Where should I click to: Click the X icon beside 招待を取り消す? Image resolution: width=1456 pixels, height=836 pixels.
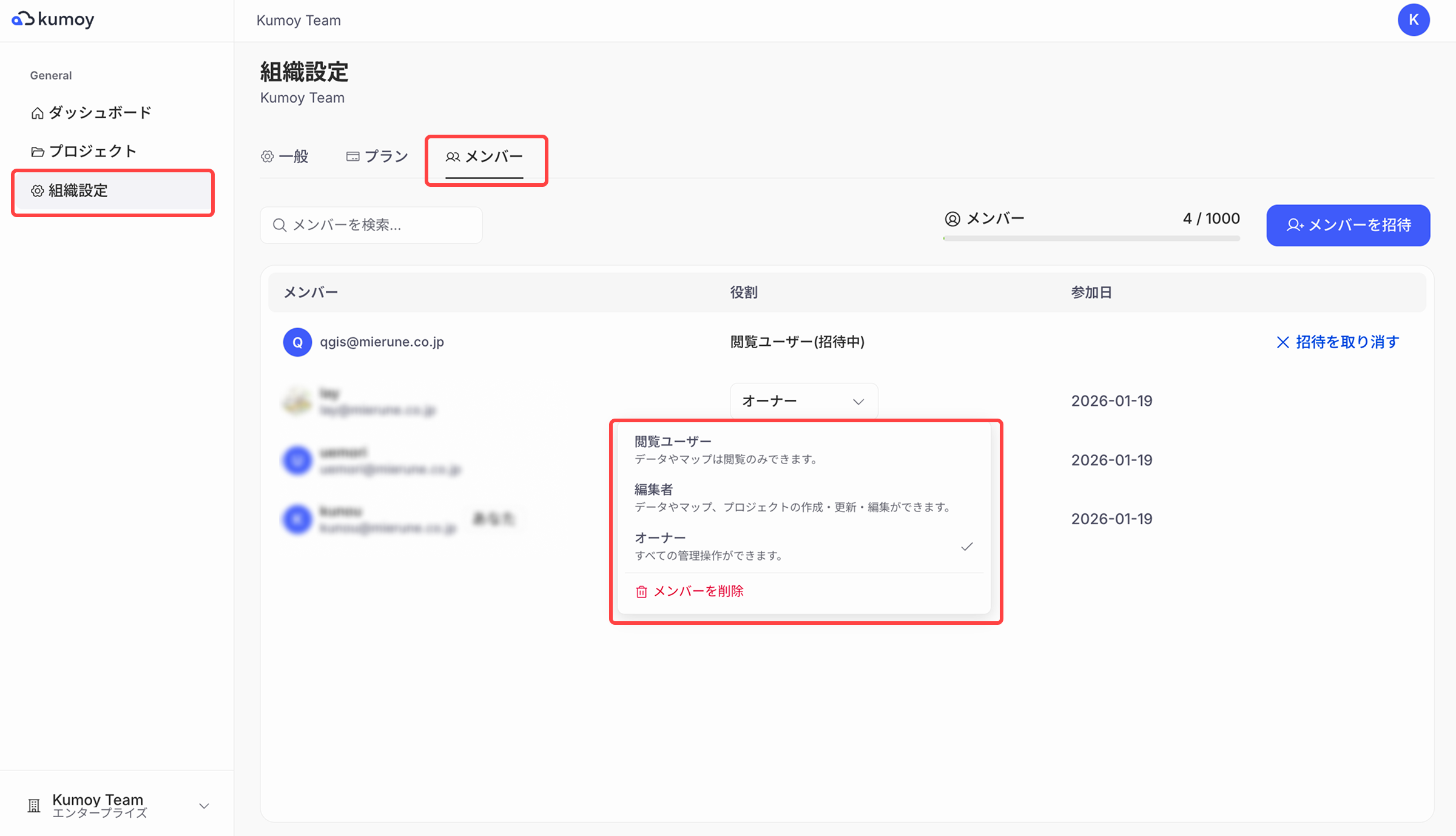click(x=1282, y=342)
